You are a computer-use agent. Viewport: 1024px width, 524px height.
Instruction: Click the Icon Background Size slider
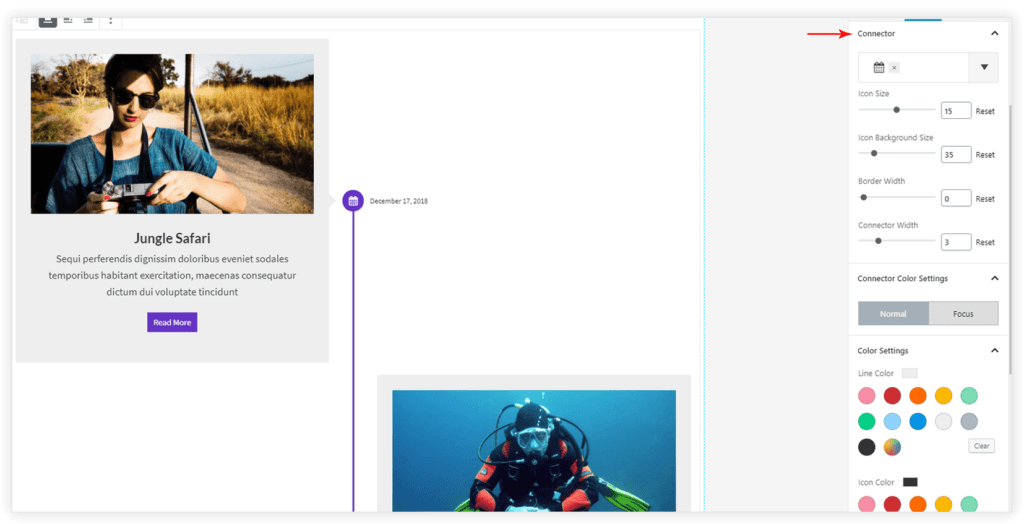(896, 154)
